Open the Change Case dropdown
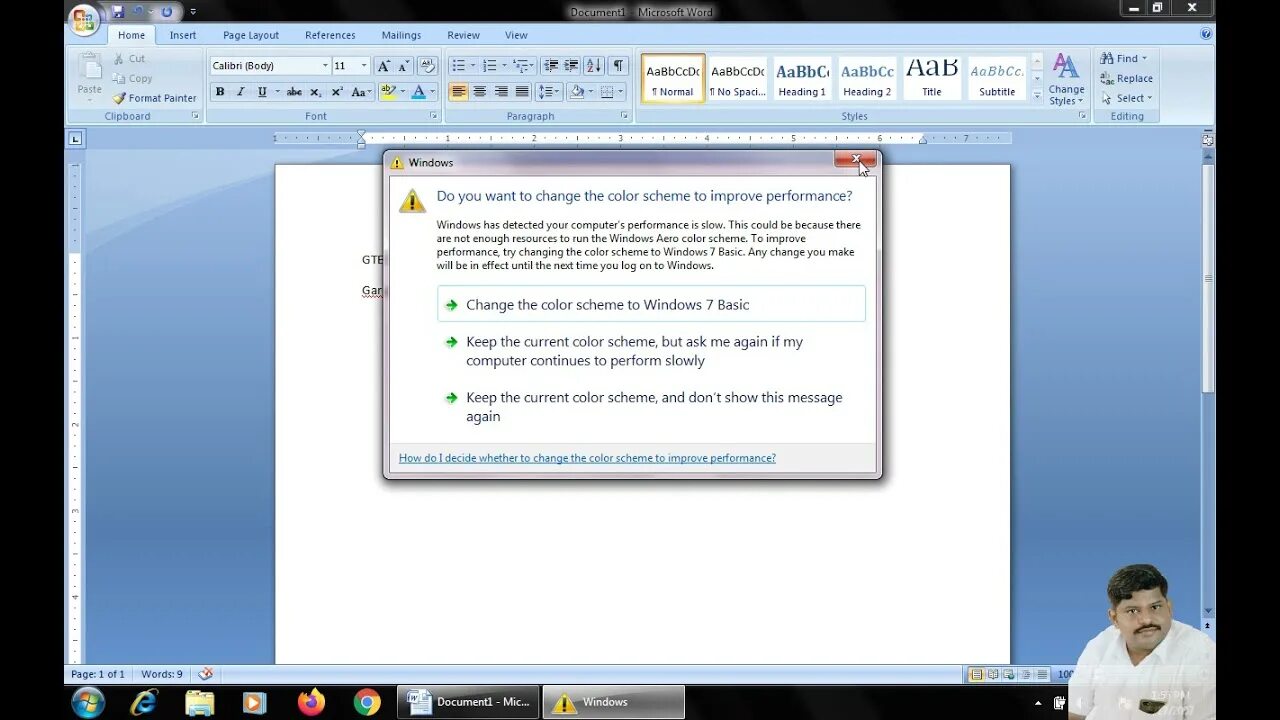The height and width of the screenshot is (720, 1280). [x=361, y=92]
